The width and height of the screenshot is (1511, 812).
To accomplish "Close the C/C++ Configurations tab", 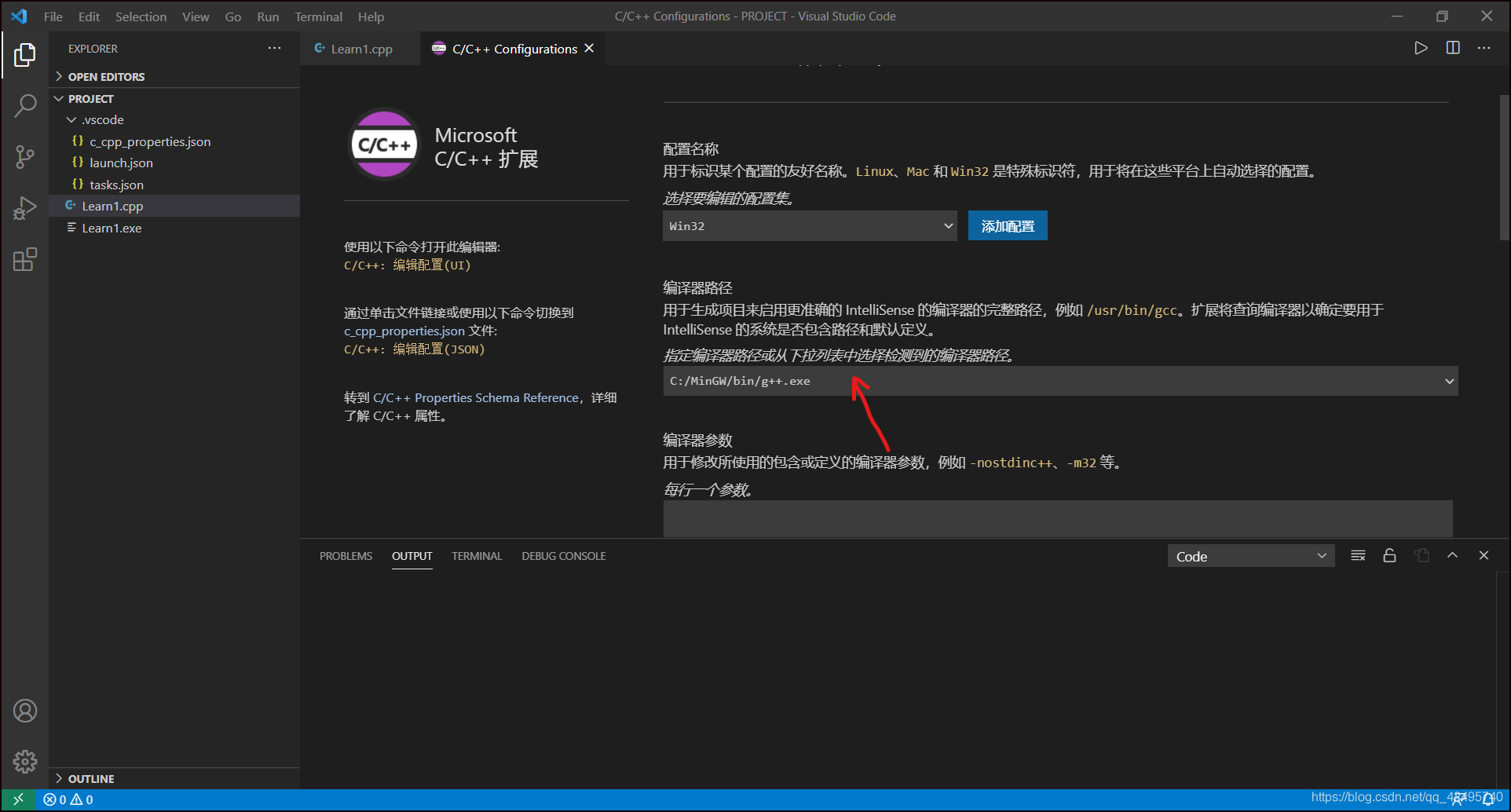I will pos(589,48).
